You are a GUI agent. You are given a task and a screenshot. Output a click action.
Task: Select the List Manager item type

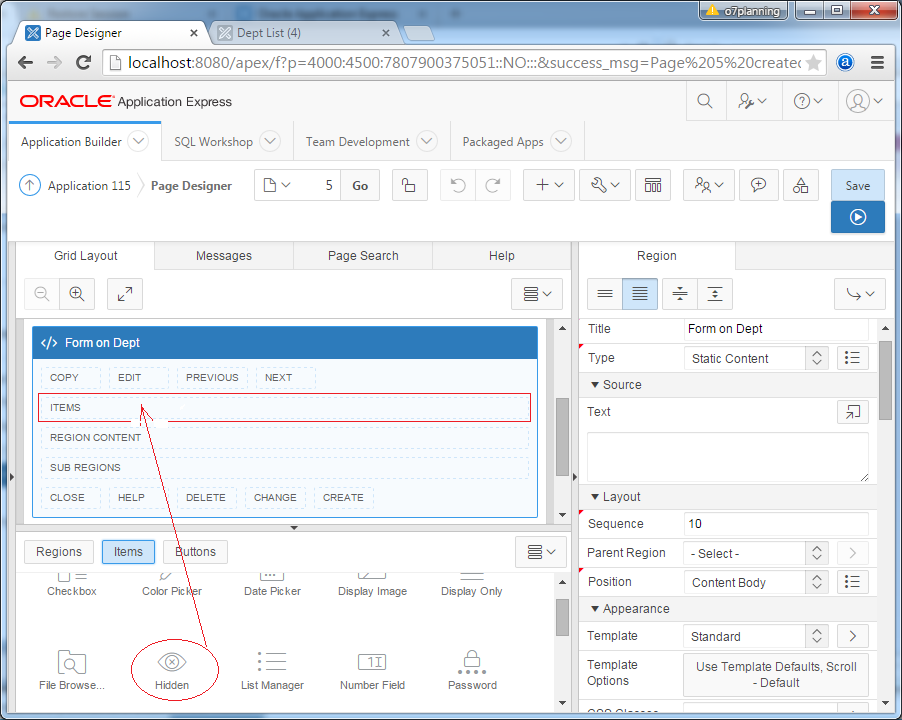pyautogui.click(x=272, y=671)
